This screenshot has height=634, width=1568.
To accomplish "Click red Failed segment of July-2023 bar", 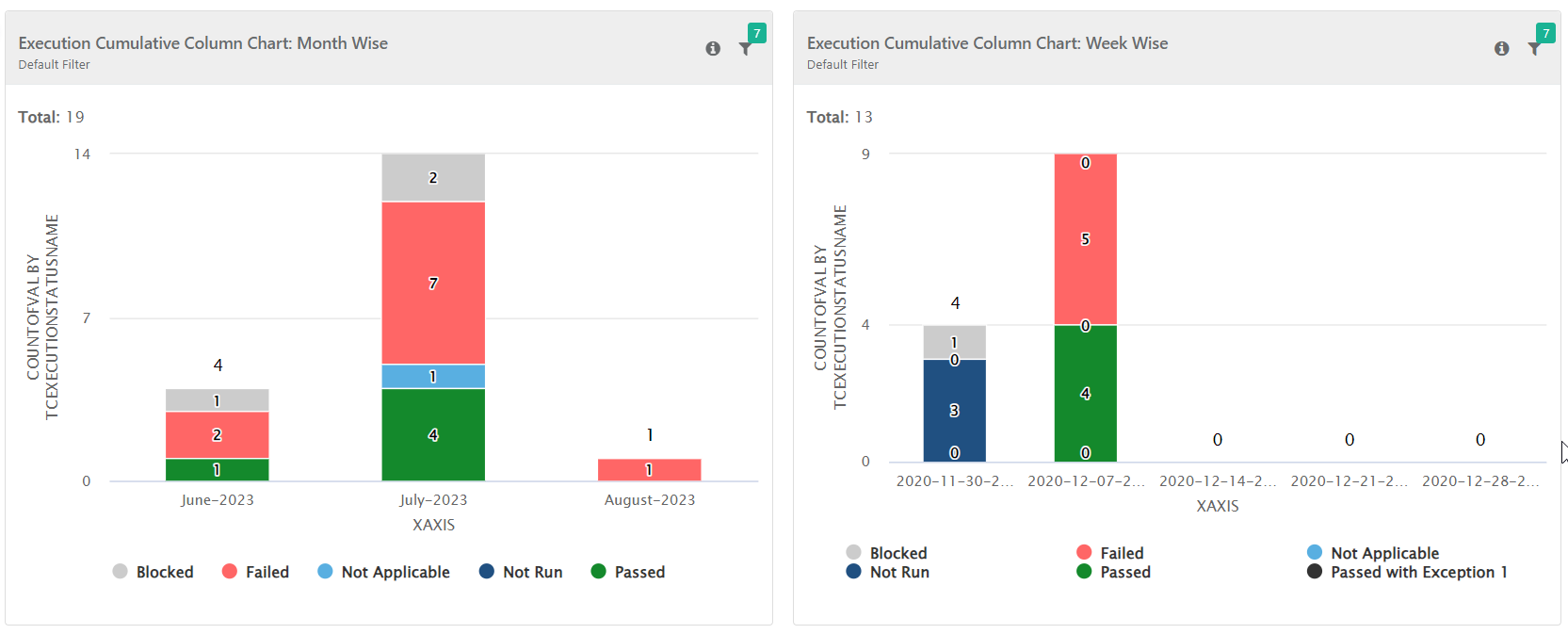I will point(433,283).
